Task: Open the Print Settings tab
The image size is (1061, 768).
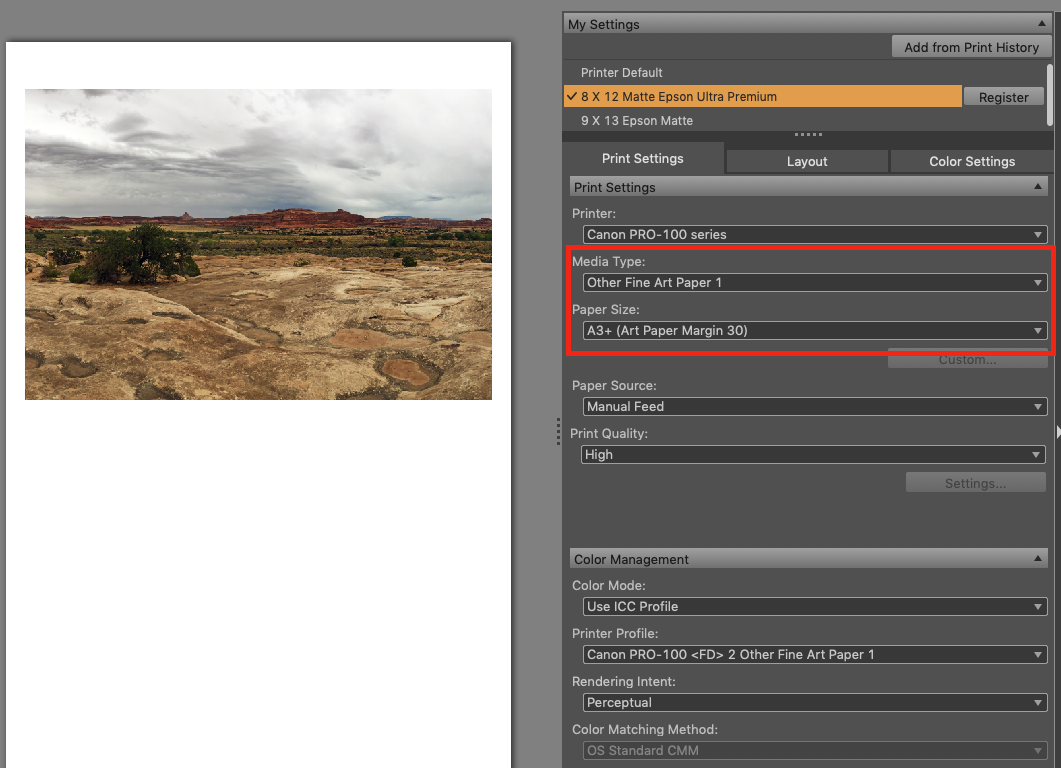Action: click(643, 159)
